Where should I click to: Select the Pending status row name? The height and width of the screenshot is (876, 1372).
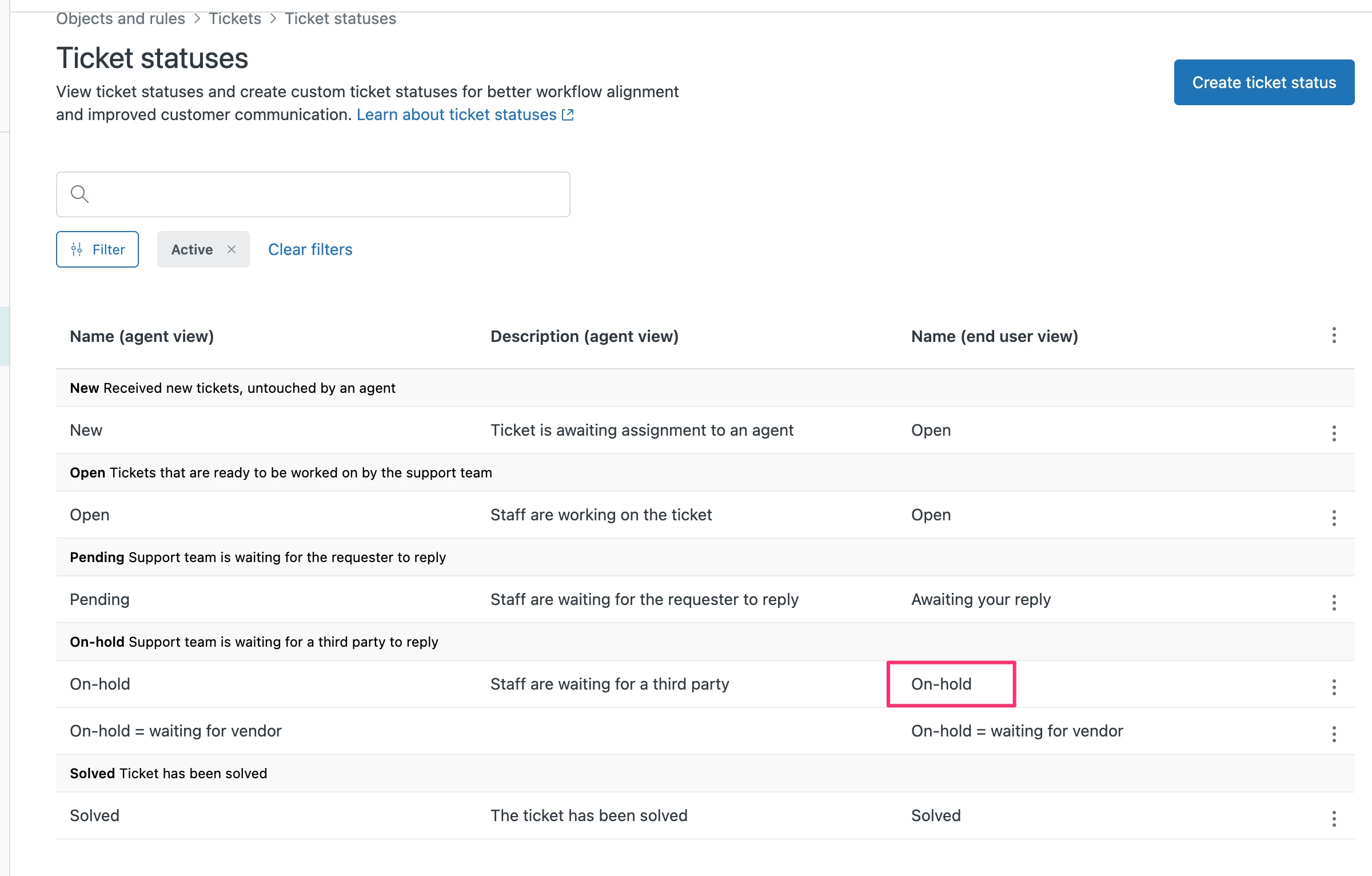pos(100,599)
